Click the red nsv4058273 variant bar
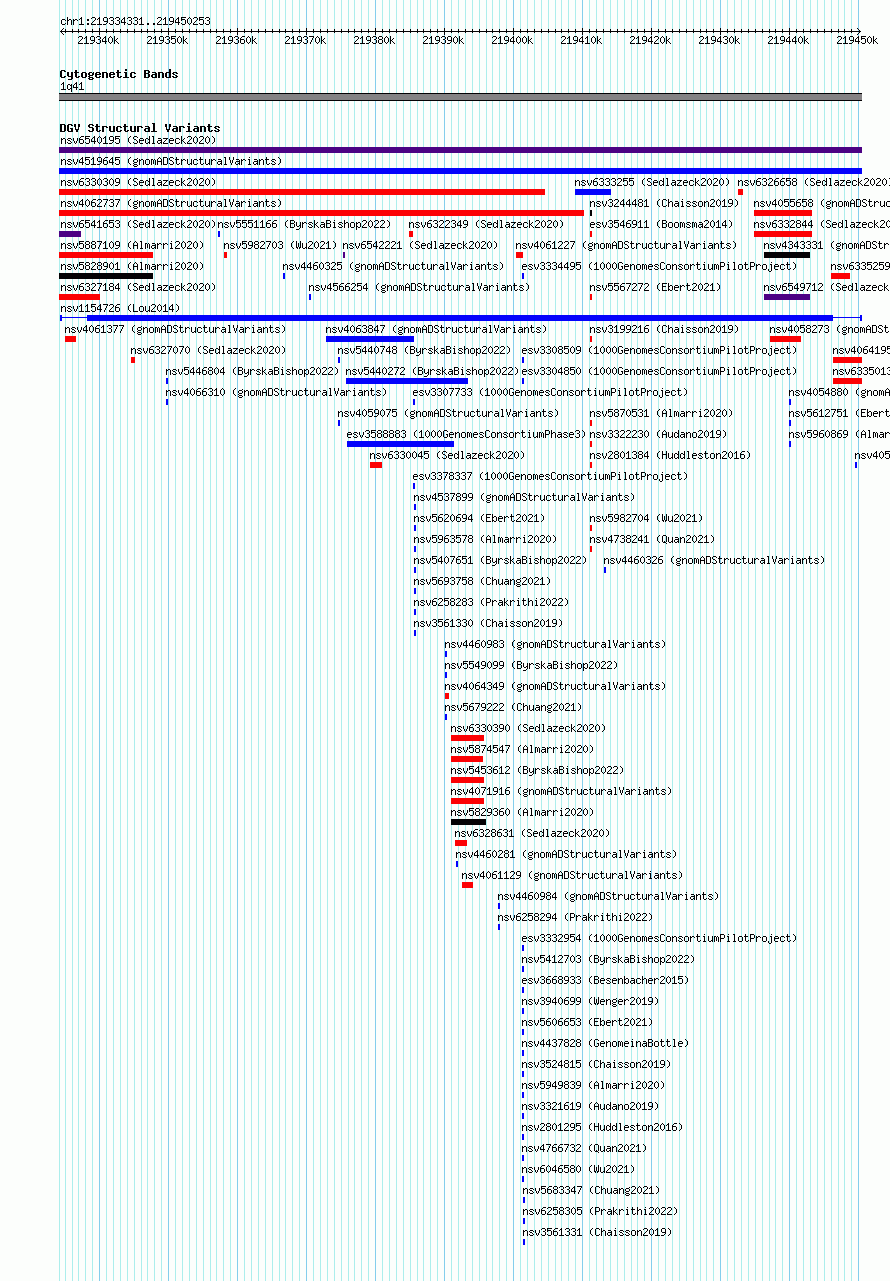This screenshot has height=1281, width=890. click(785, 339)
